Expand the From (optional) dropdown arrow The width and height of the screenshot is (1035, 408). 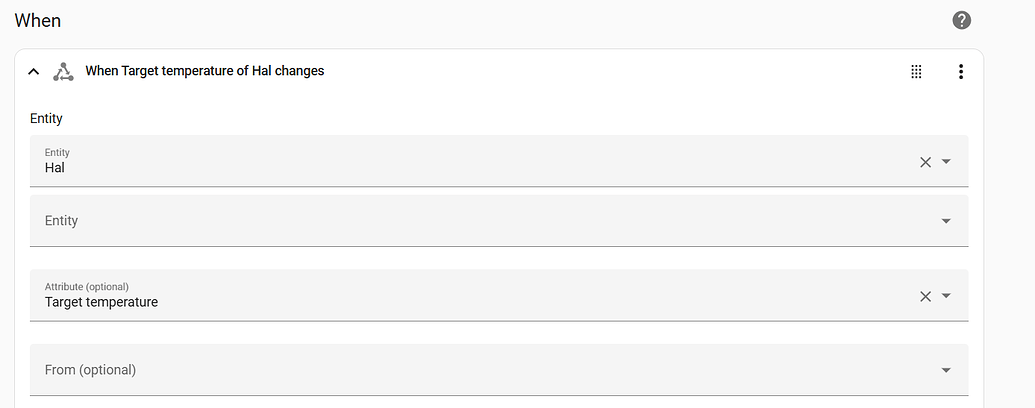tap(946, 370)
